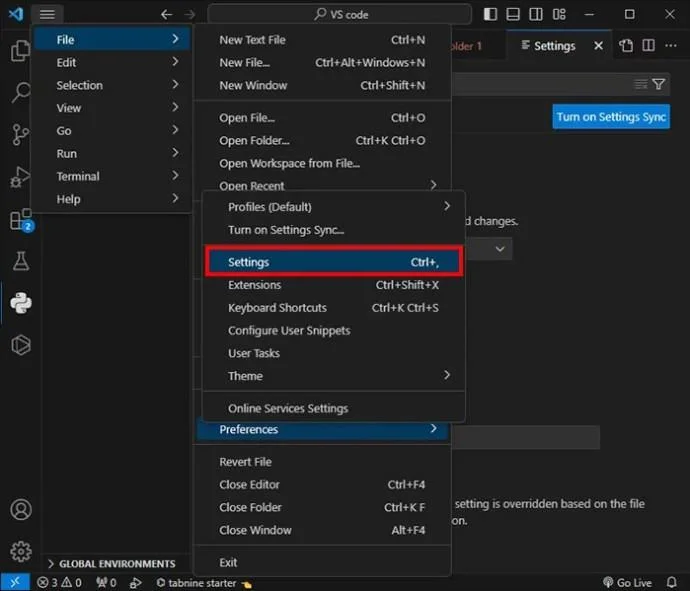This screenshot has width=690, height=591.
Task: Close the Settings tab
Action: click(x=598, y=45)
